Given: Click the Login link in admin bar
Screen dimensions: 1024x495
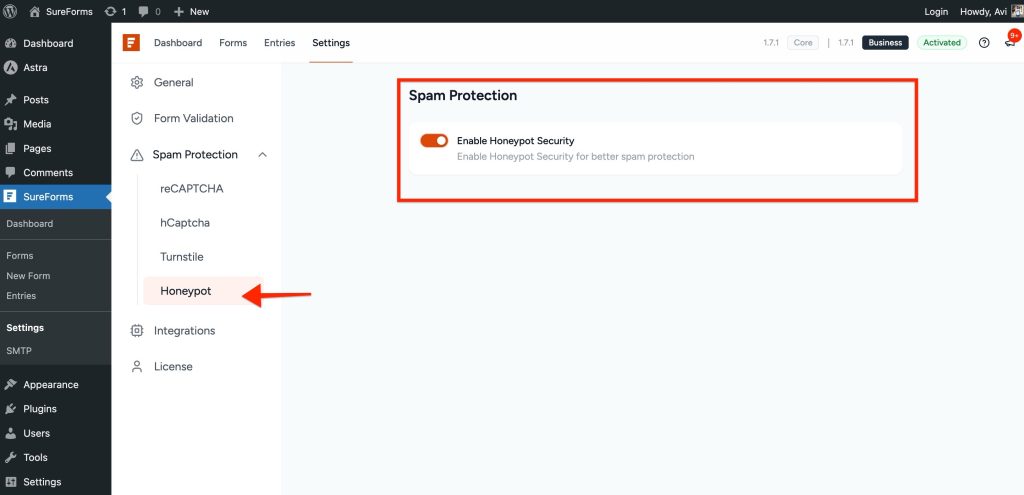Looking at the screenshot, I should (x=936, y=11).
